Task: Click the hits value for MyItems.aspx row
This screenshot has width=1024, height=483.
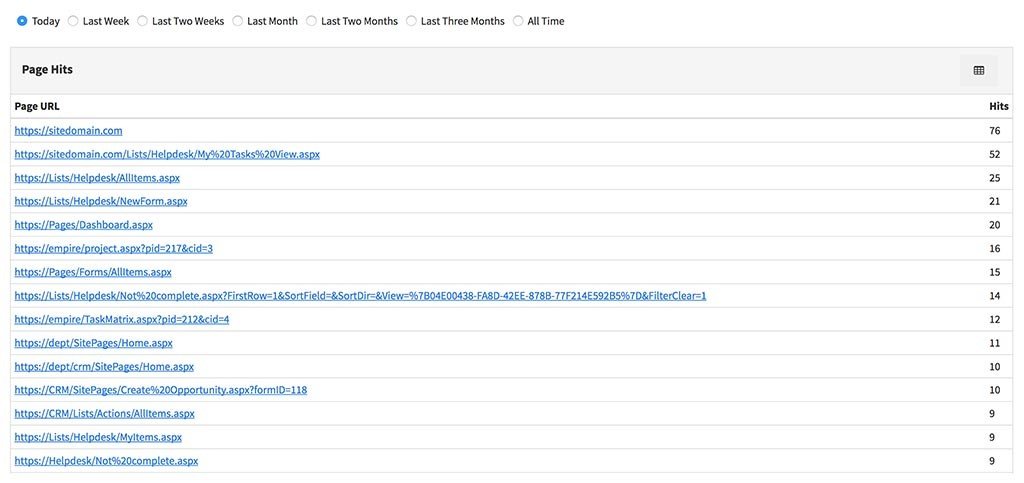Action: 992,437
